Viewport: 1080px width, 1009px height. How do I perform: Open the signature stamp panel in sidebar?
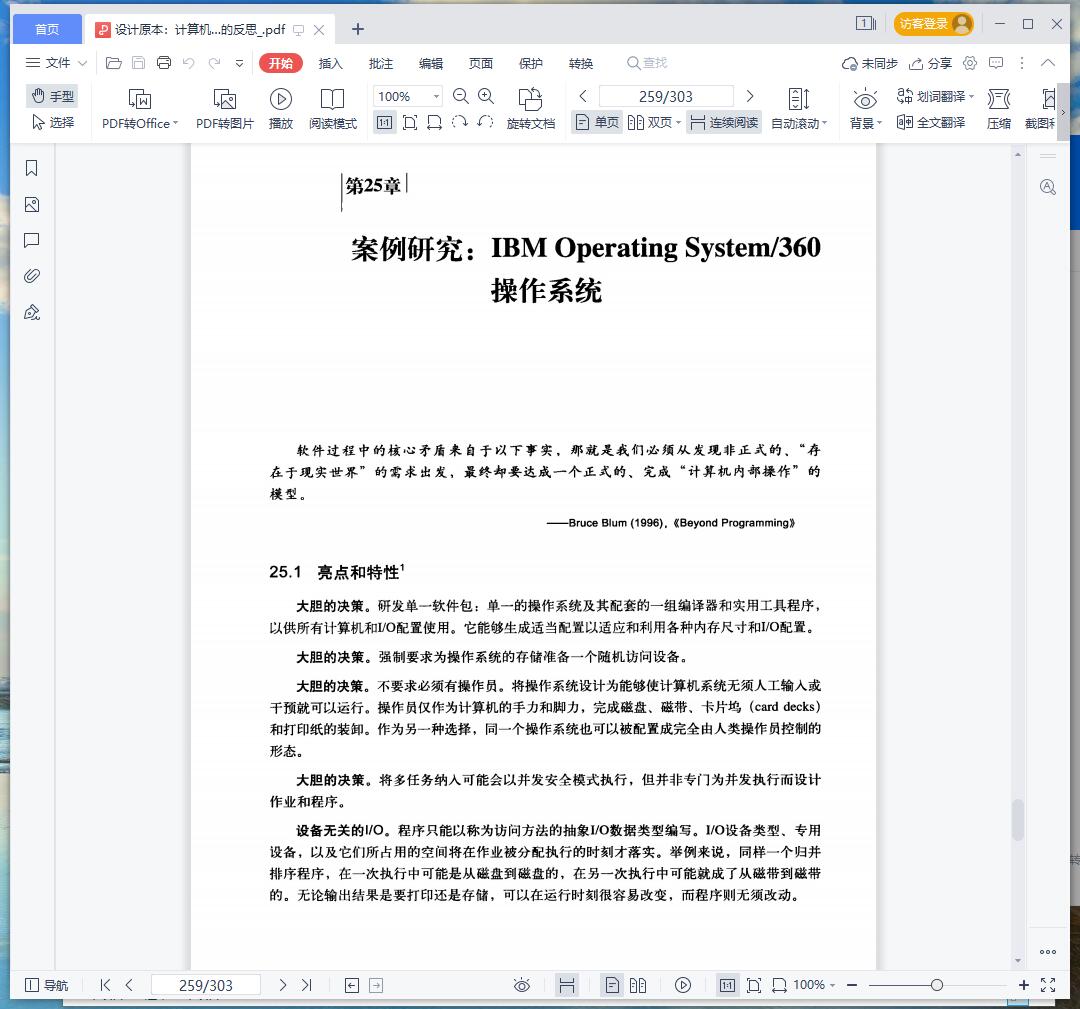tap(32, 313)
